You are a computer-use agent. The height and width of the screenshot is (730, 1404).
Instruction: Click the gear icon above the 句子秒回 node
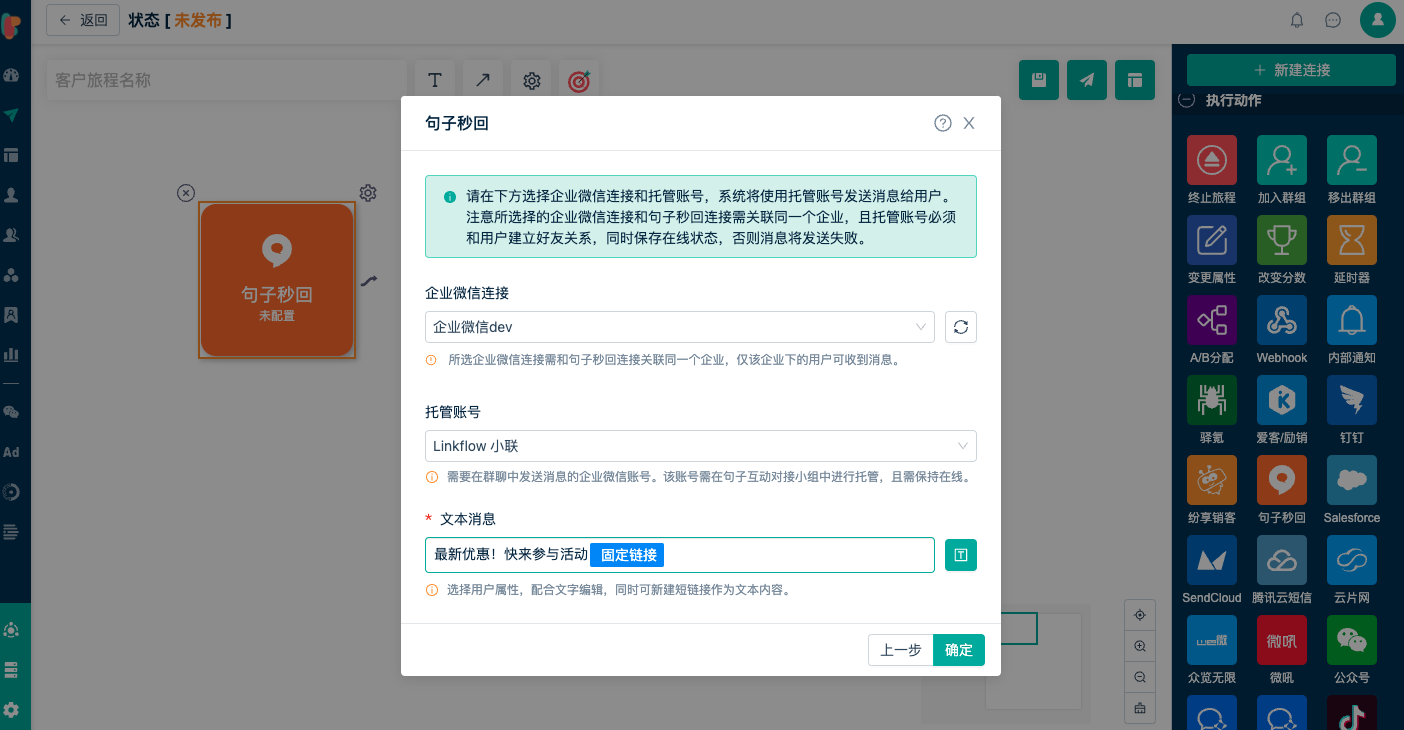(x=368, y=193)
